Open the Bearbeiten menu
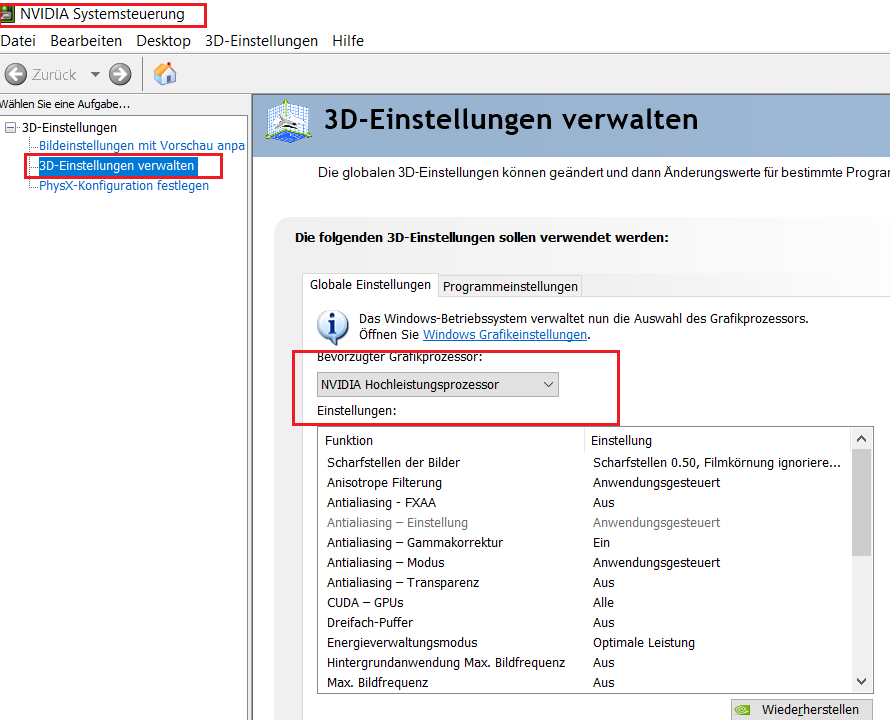890x720 pixels. (86, 41)
